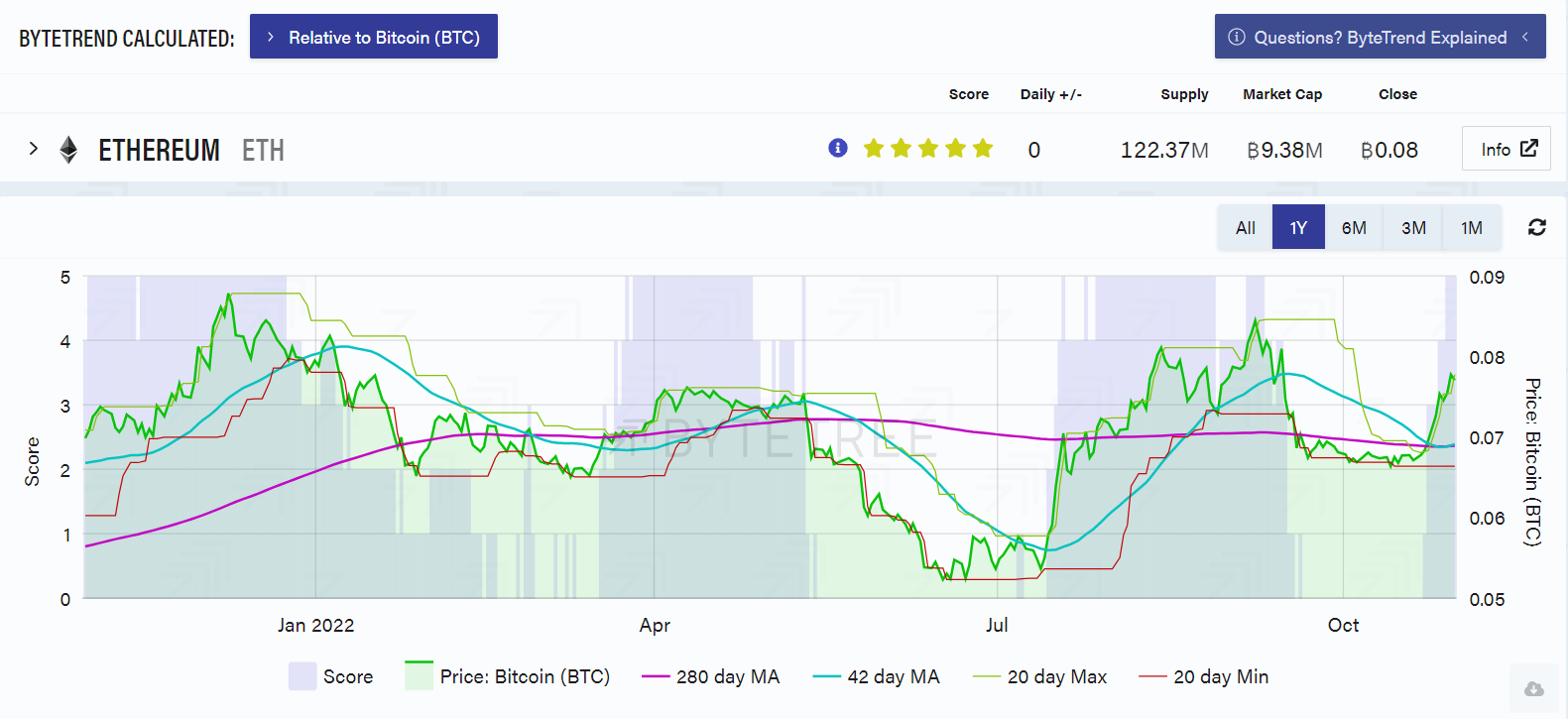
Task: Click the blue info circle beside stars
Action: 838,148
